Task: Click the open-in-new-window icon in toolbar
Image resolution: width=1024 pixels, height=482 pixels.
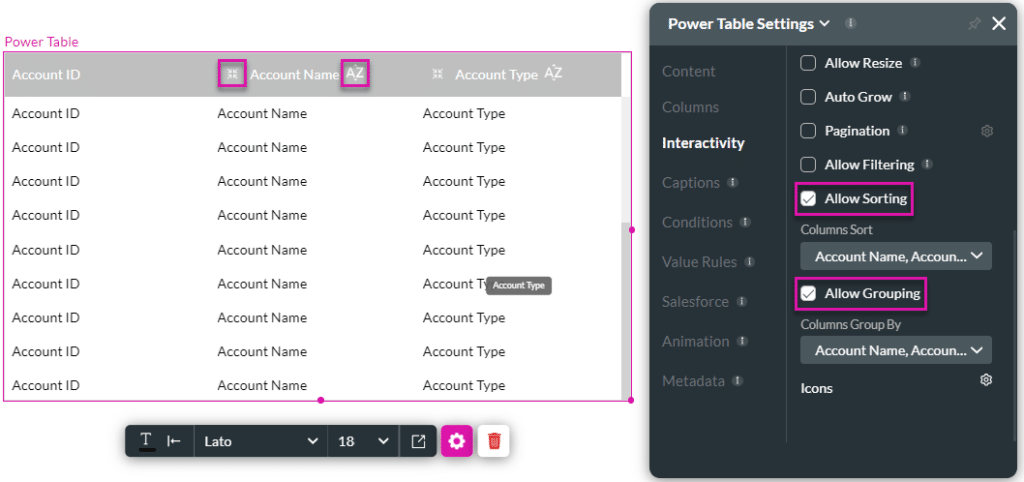Action: 418,441
